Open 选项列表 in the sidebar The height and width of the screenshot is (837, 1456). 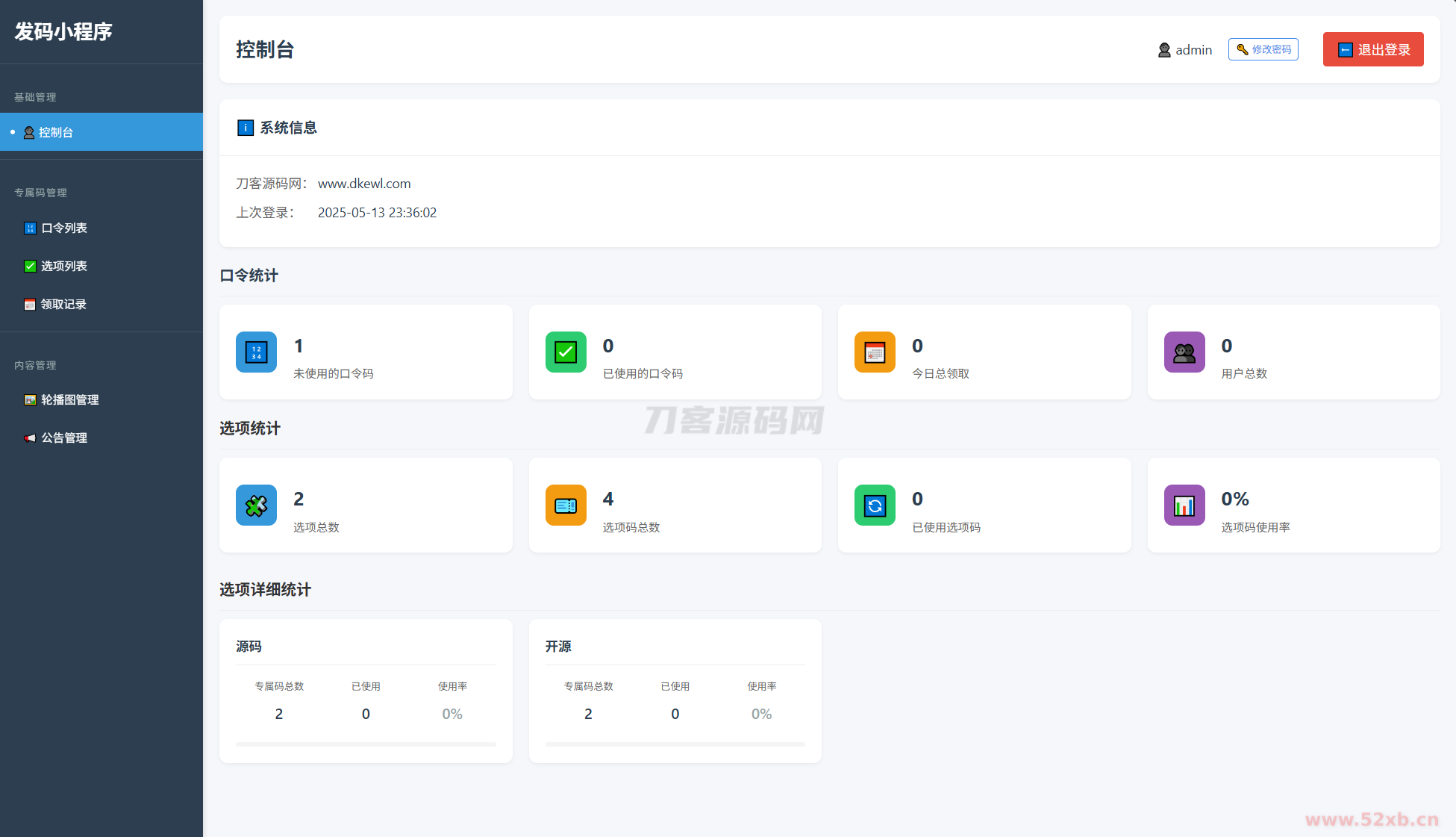(x=64, y=266)
